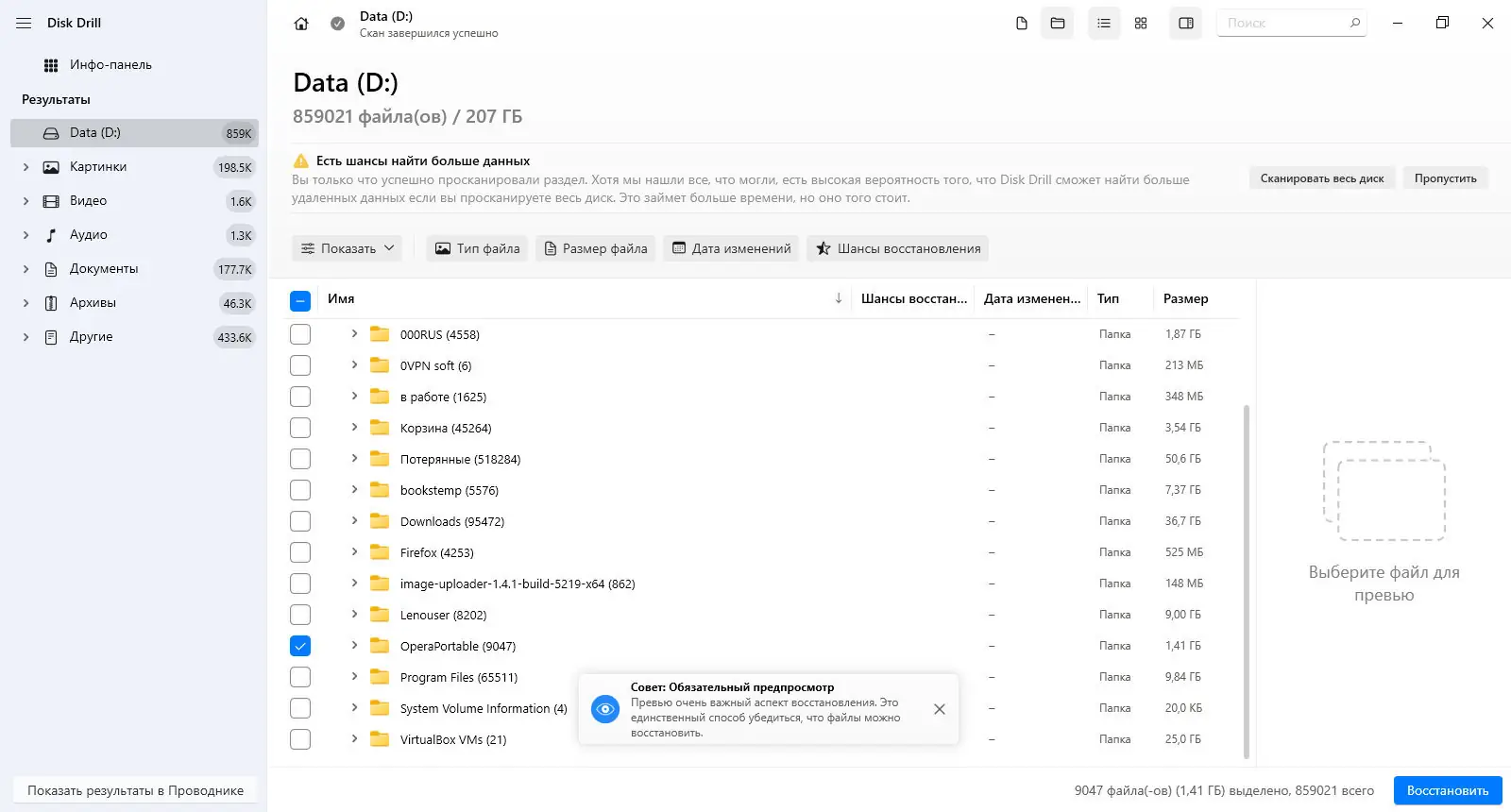Filter by Шансы восстановления

click(897, 248)
